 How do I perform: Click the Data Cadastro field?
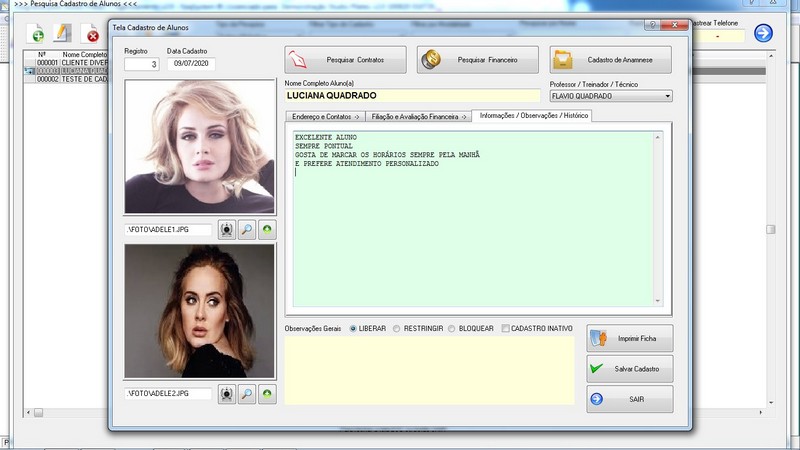[191, 64]
